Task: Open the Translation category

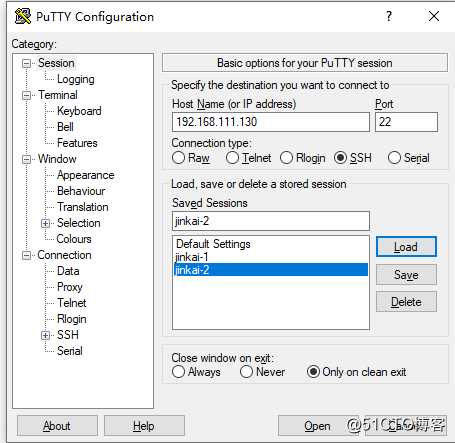Action: click(x=83, y=207)
